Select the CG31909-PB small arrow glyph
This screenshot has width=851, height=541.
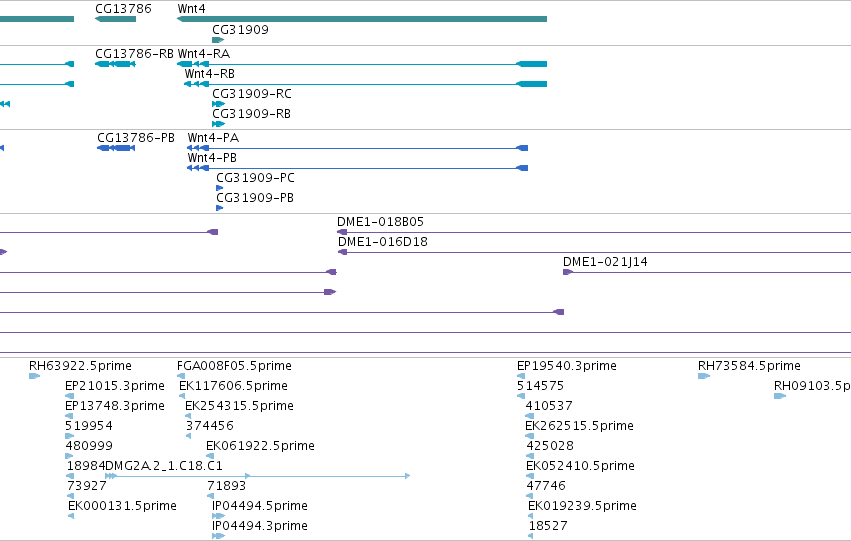point(219,208)
